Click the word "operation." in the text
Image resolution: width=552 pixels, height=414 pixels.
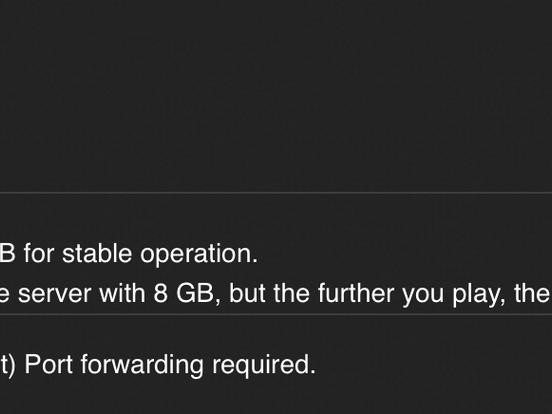coord(199,255)
